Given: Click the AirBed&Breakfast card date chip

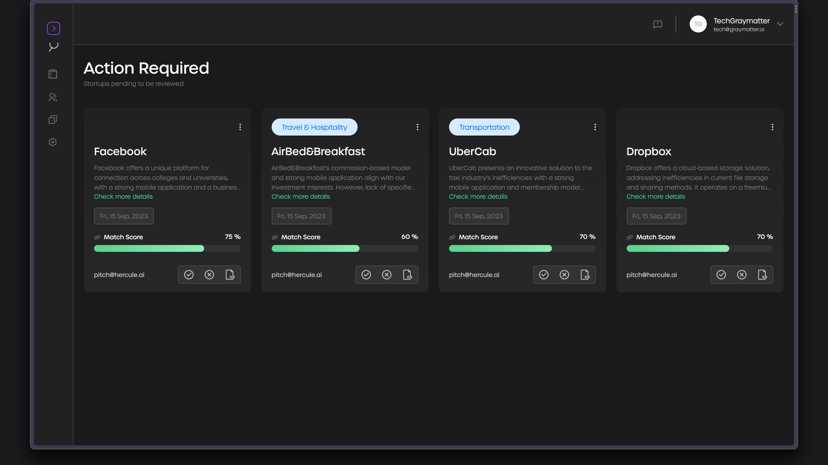Looking at the screenshot, I should tap(301, 216).
